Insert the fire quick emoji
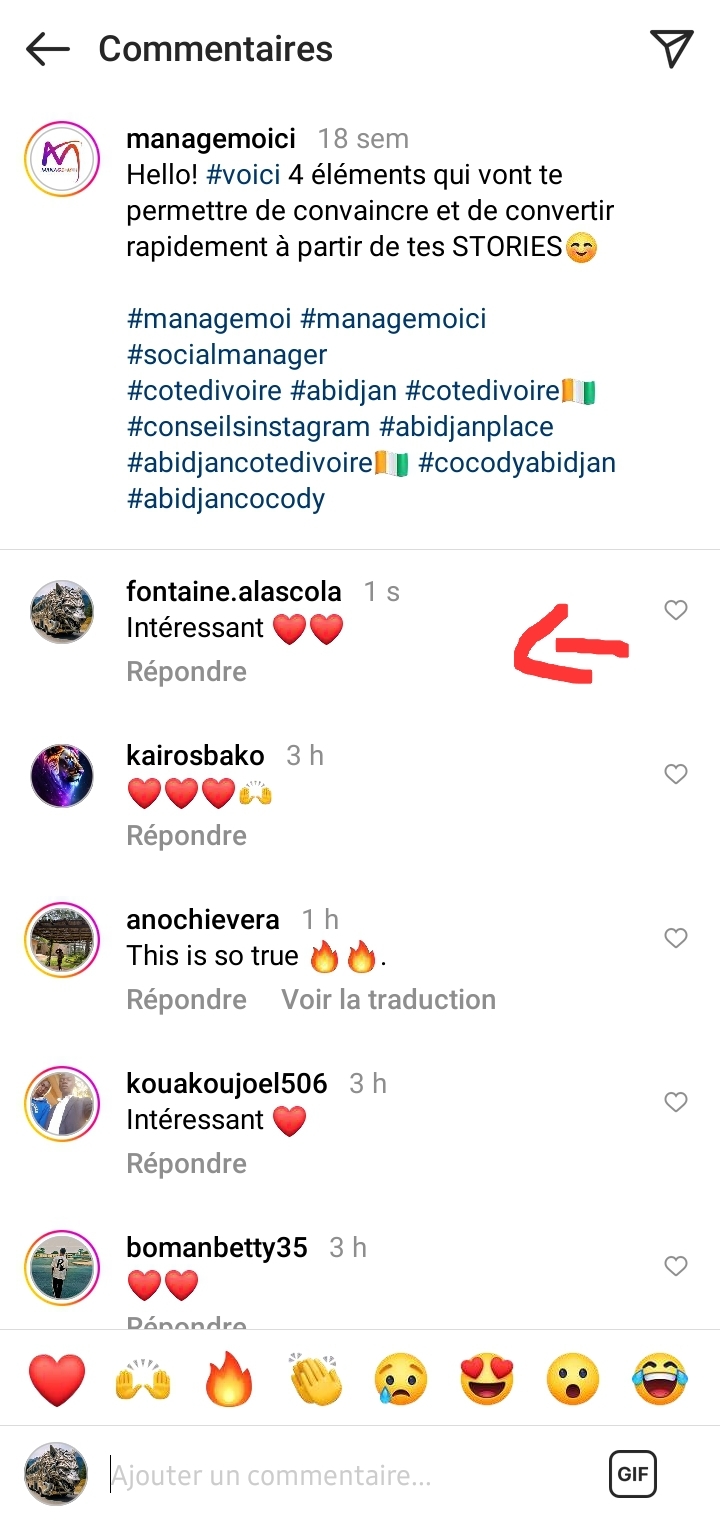The image size is (720, 1522). (229, 1380)
